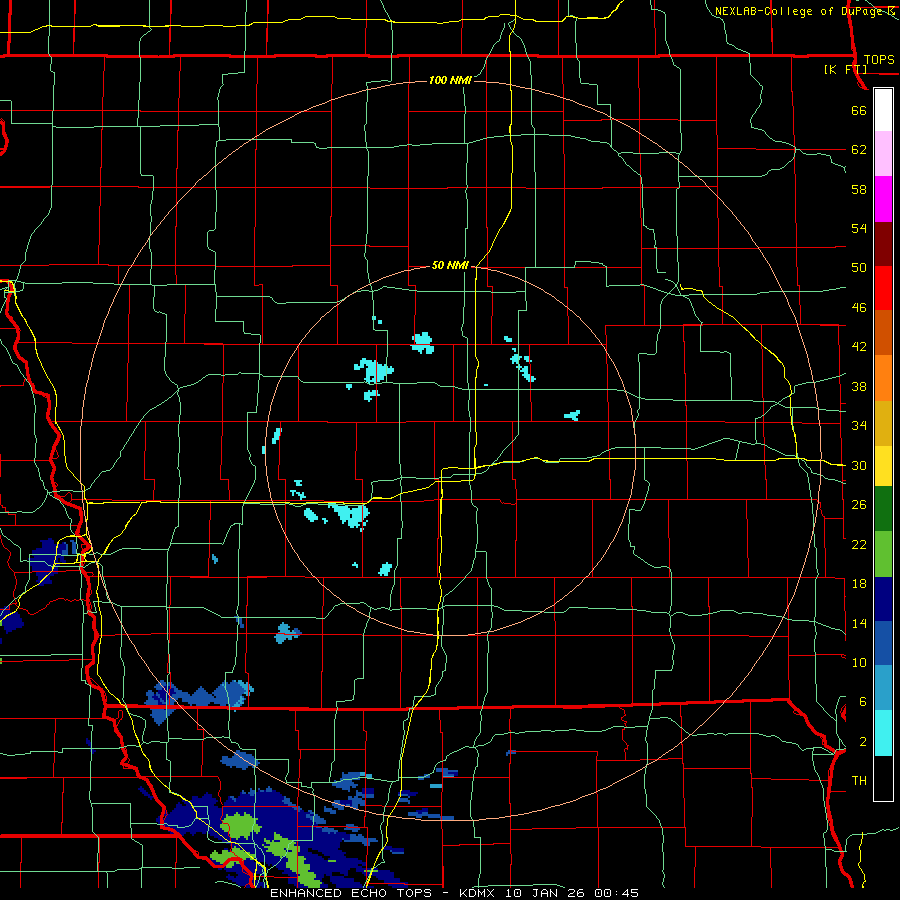Select the light pink legend swatch
Image resolution: width=900 pixels, height=900 pixels.
click(x=883, y=154)
